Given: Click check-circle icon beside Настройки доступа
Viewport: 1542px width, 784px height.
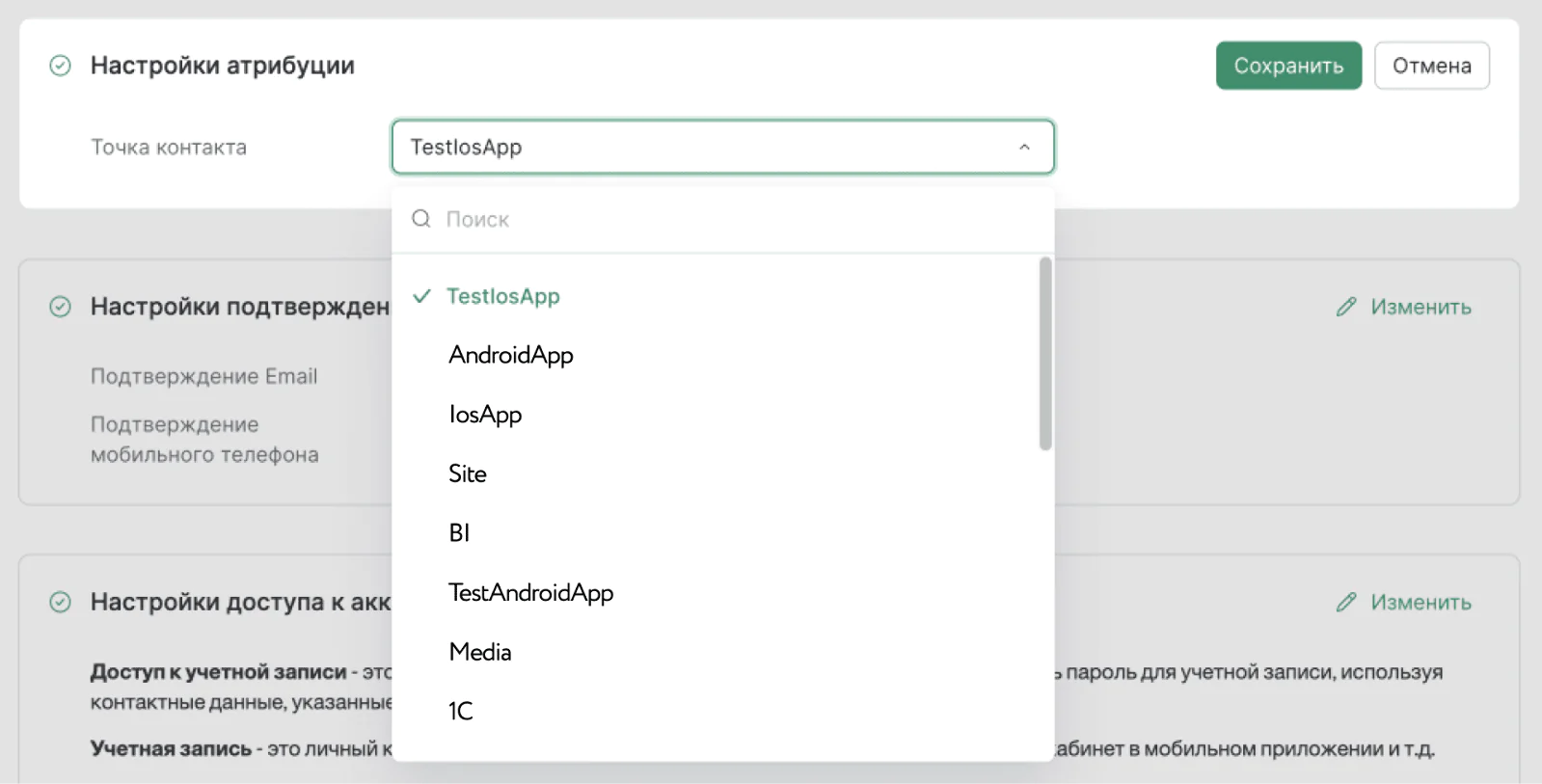Looking at the screenshot, I should tap(60, 602).
